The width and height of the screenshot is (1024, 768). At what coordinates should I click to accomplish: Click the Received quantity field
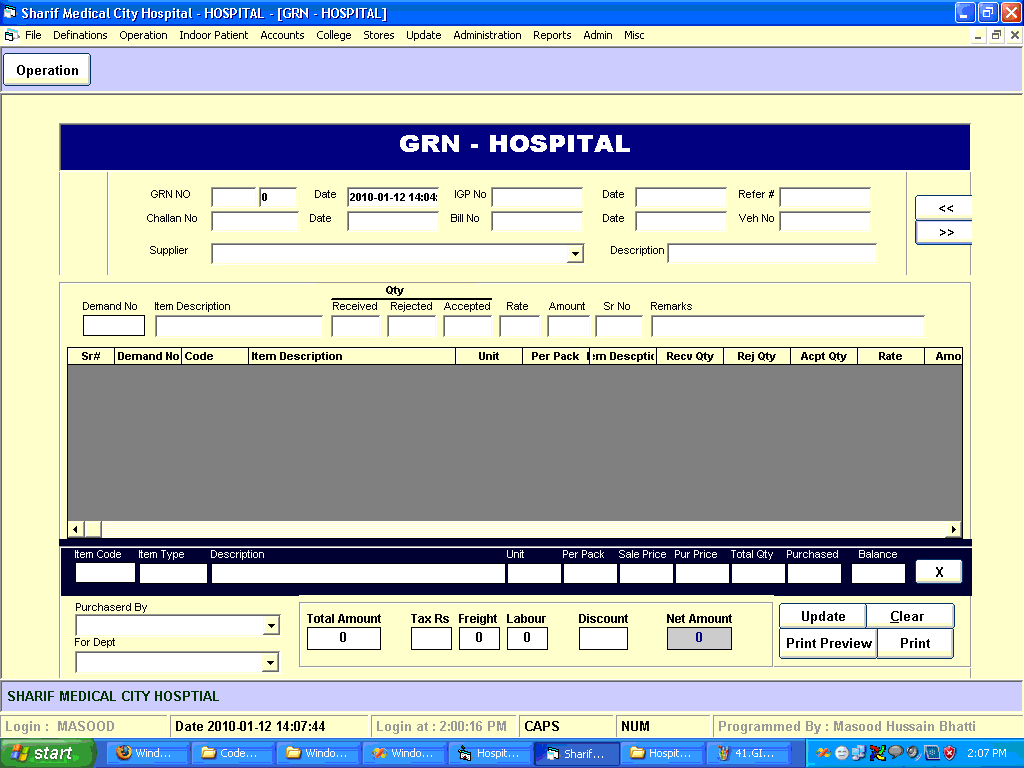[355, 325]
